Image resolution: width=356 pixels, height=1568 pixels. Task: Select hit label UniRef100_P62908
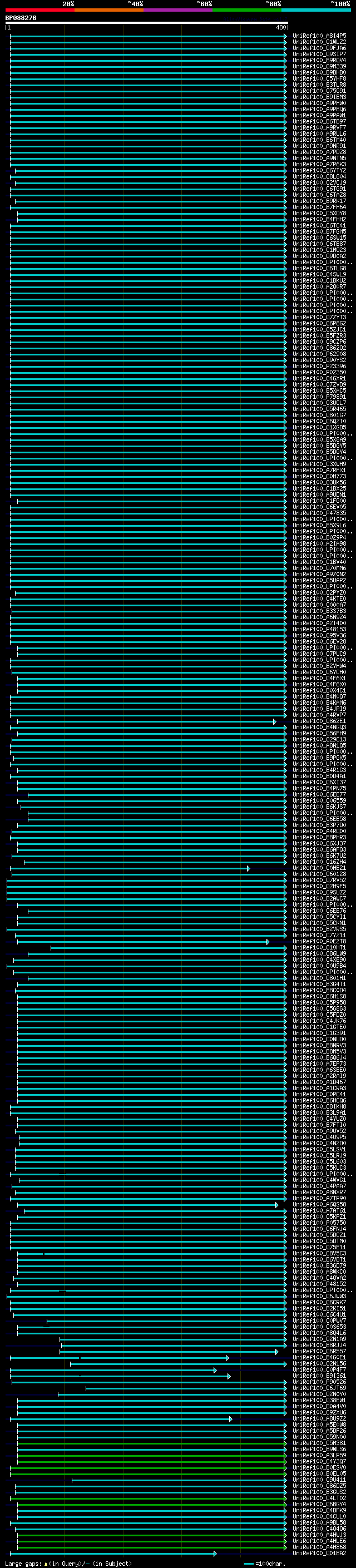point(319,354)
